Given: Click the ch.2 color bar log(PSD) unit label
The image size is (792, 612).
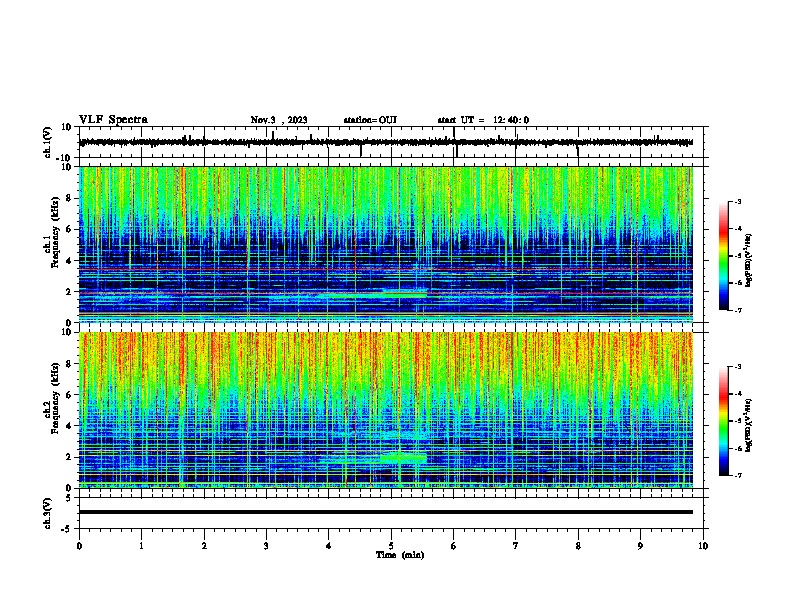Looking at the screenshot, I should tap(749, 425).
